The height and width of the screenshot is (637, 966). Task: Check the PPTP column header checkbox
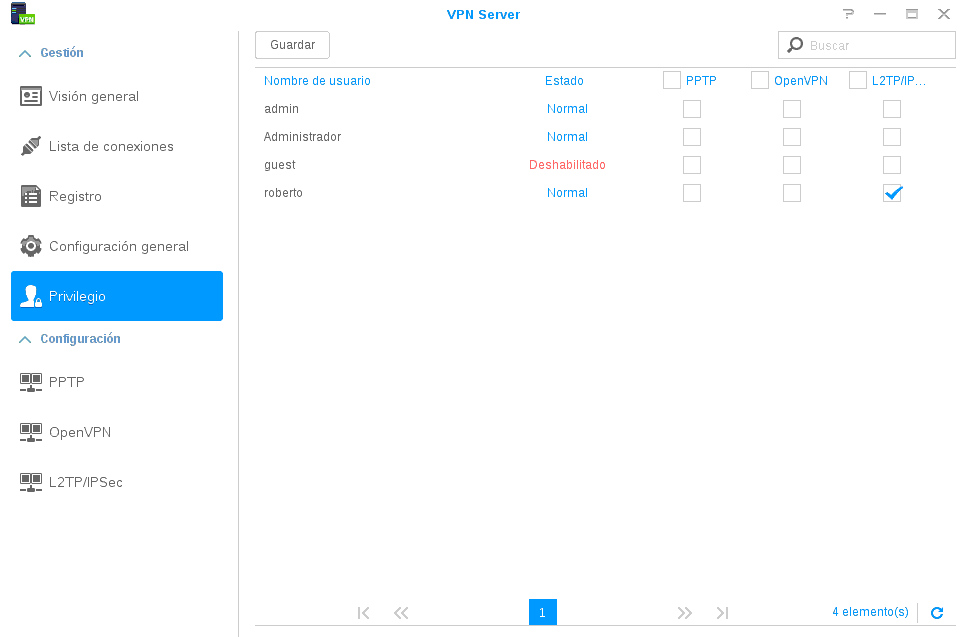click(x=672, y=81)
